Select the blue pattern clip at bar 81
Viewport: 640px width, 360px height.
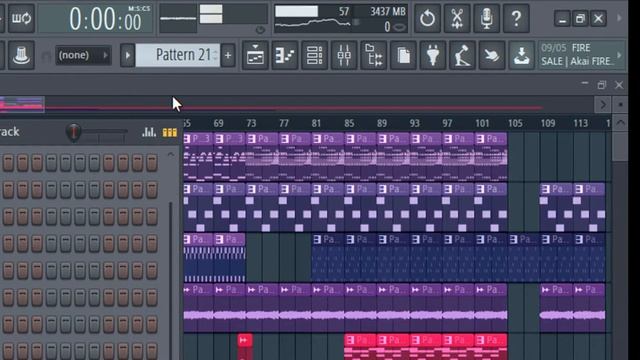pyautogui.click(x=328, y=258)
